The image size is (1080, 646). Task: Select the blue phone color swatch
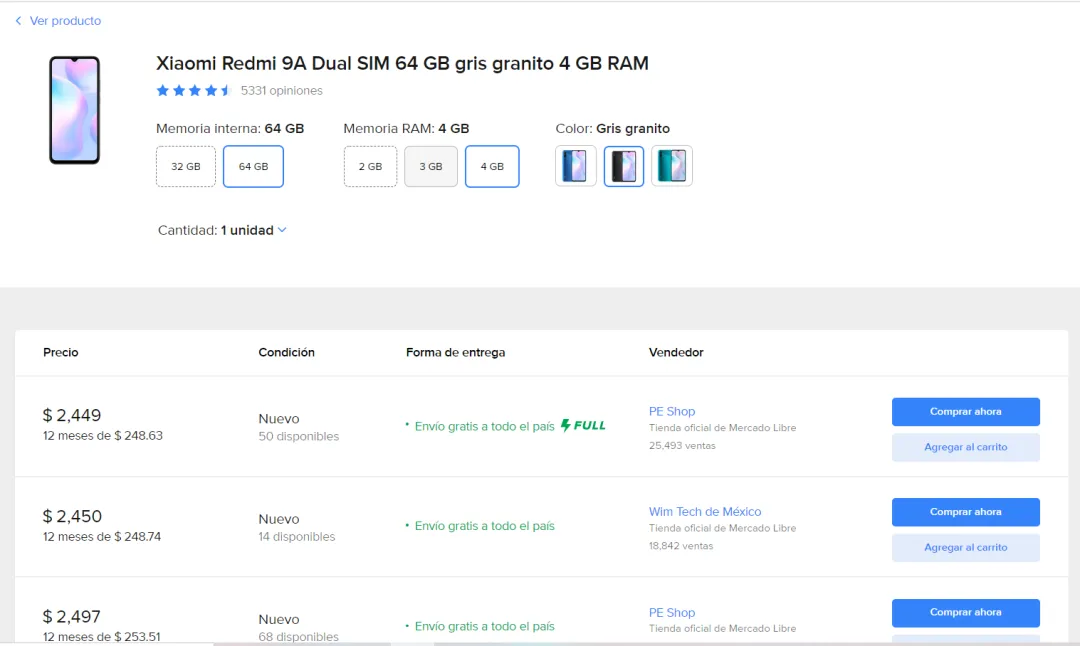[x=576, y=166]
